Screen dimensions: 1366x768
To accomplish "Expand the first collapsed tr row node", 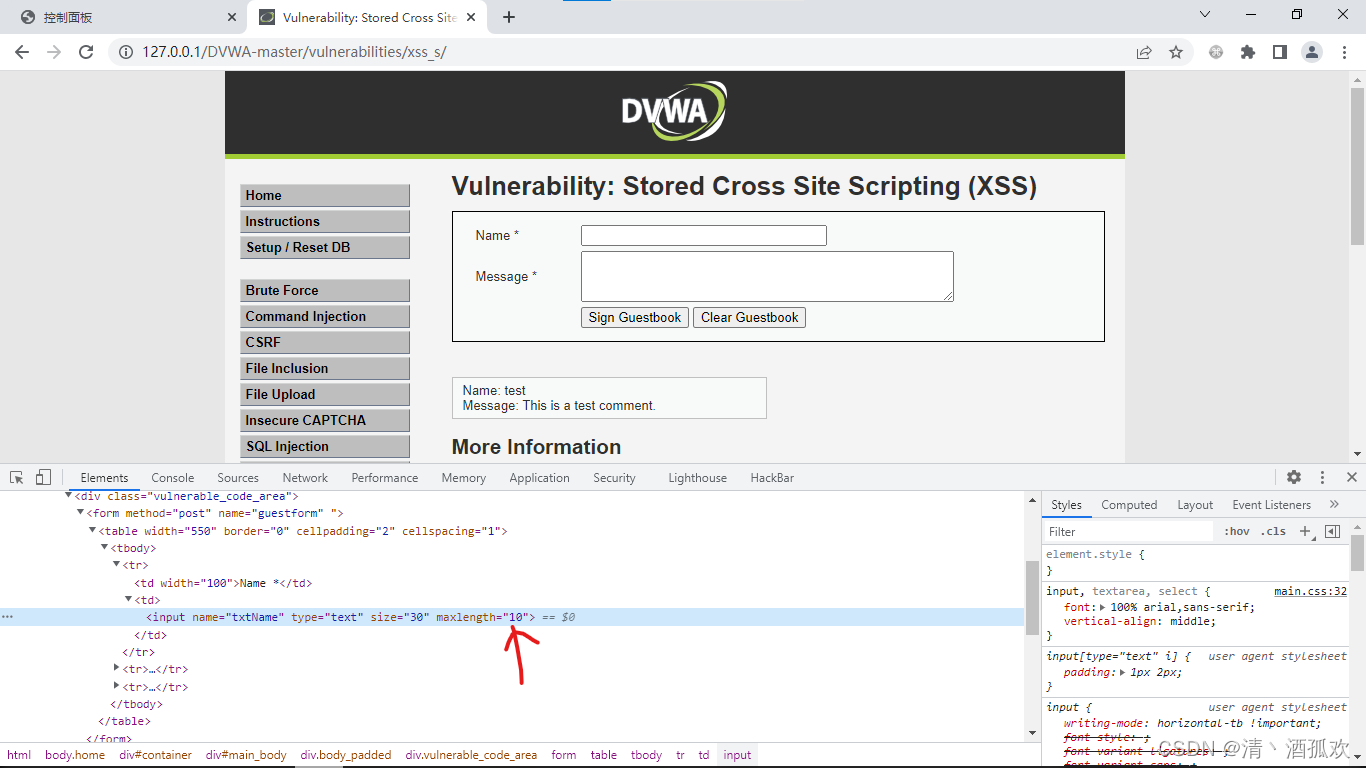I will [x=117, y=669].
